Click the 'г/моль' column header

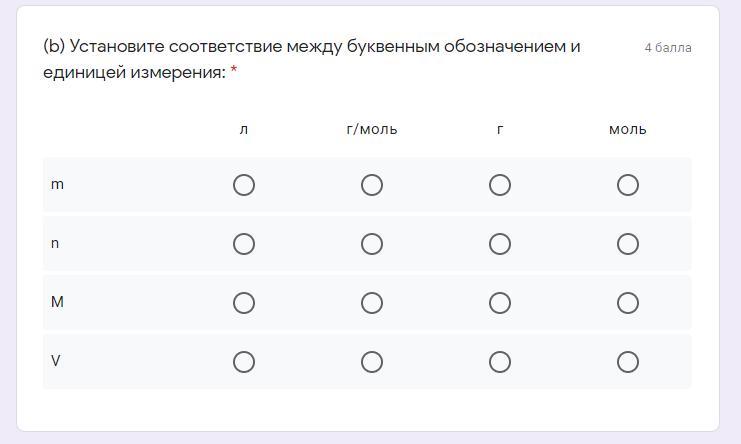pos(372,129)
